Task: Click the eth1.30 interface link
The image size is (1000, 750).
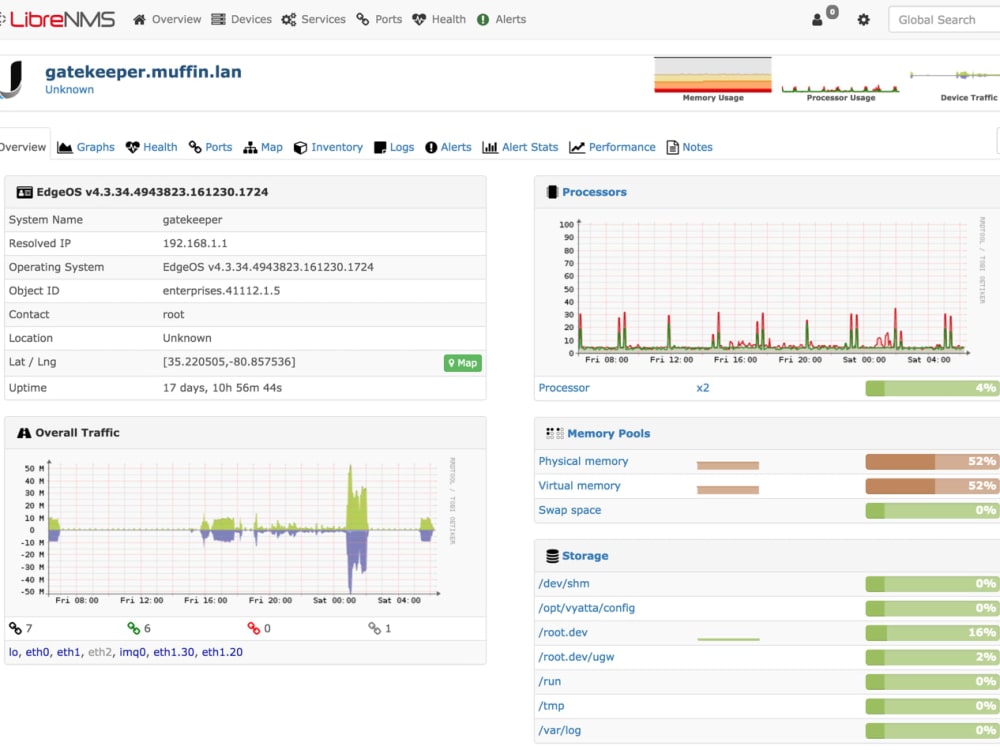Action: pyautogui.click(x=175, y=652)
